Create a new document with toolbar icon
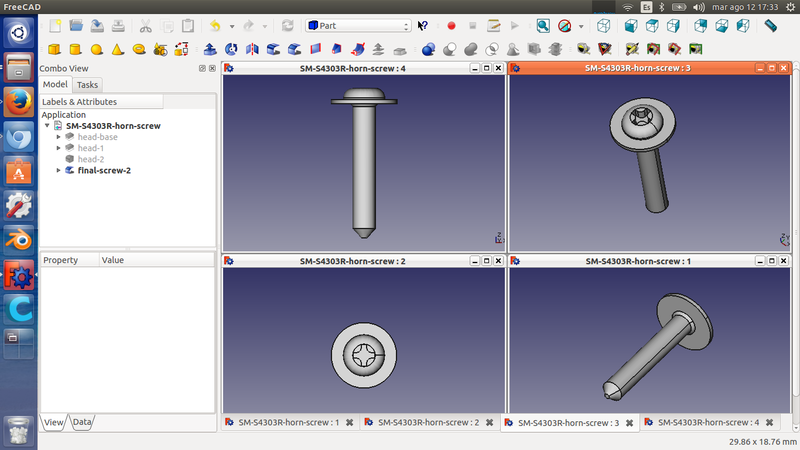The image size is (800, 450). pos(54,25)
